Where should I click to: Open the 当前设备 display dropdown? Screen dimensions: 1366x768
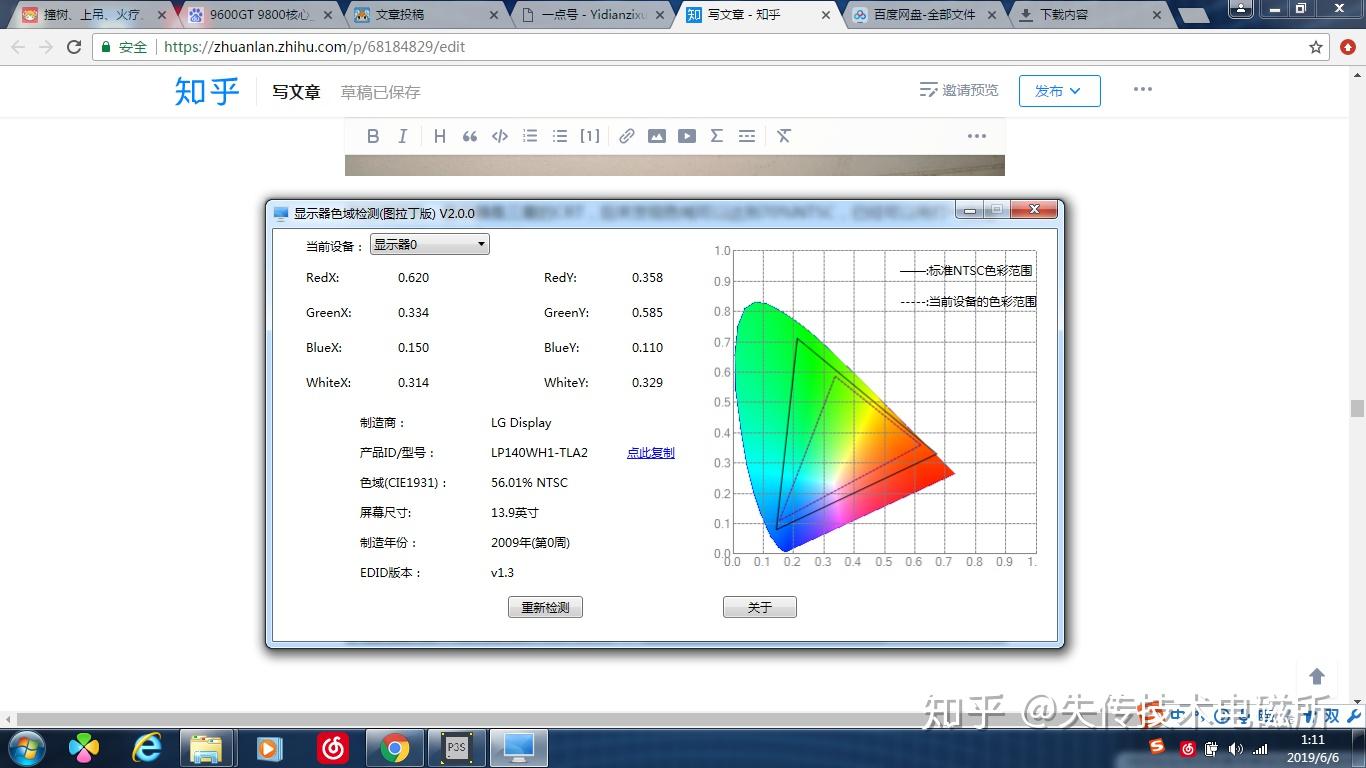[430, 244]
